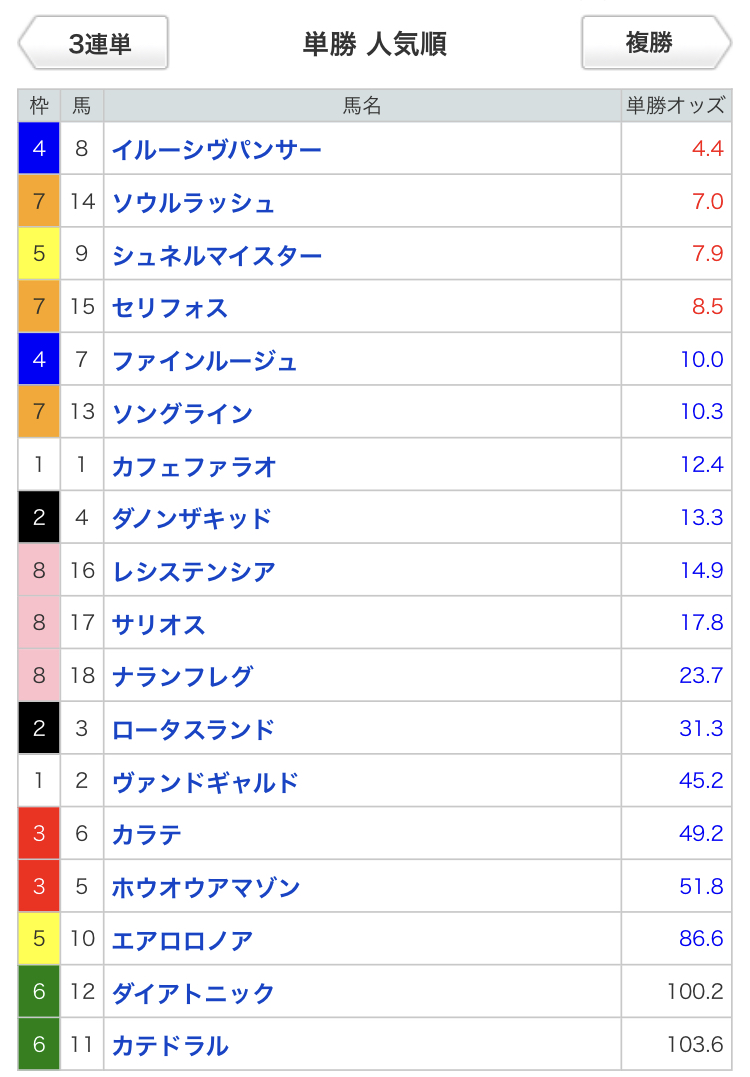
Task: Open セリフォス horse page
Action: 170,308
